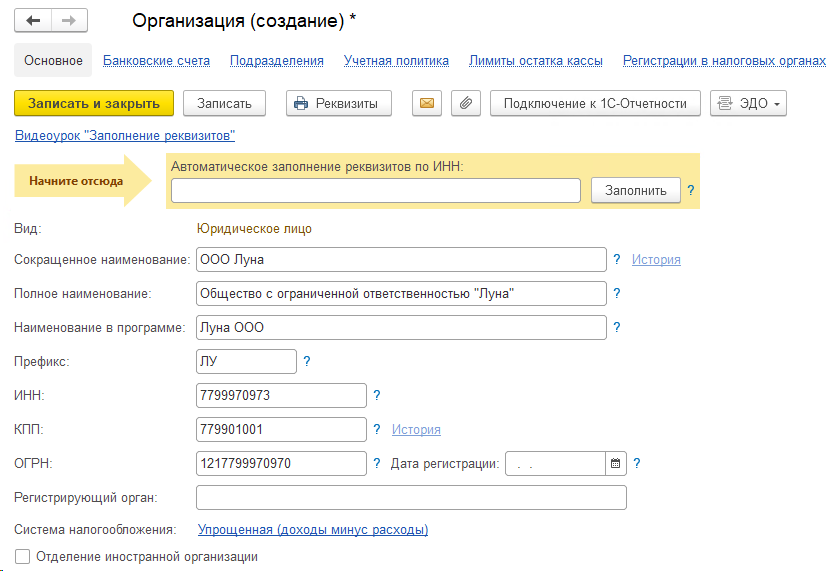Click the help question mark next to Заполнить
This screenshot has width=840, height=571.
coord(691,190)
